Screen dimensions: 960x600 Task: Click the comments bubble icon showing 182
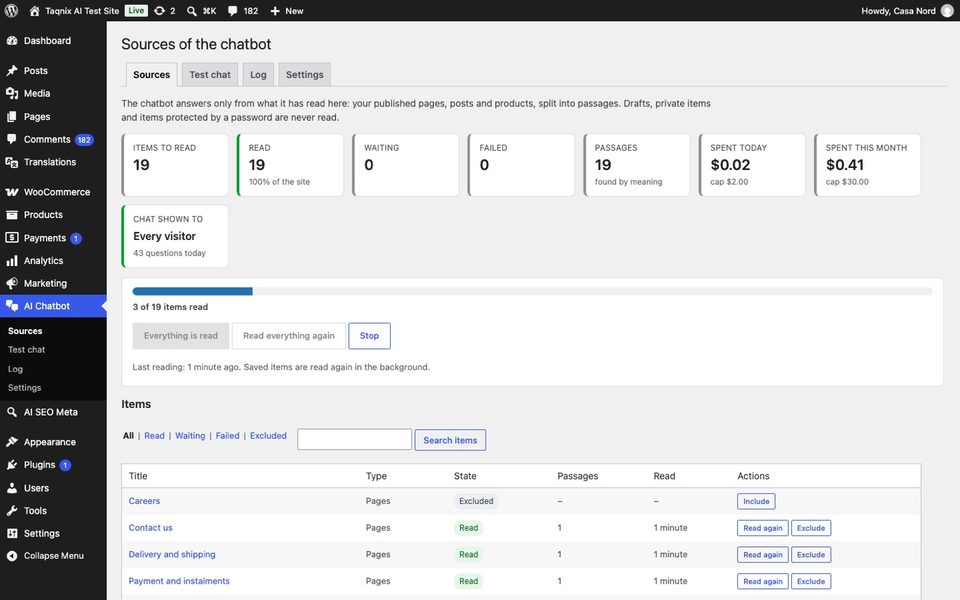[x=232, y=11]
